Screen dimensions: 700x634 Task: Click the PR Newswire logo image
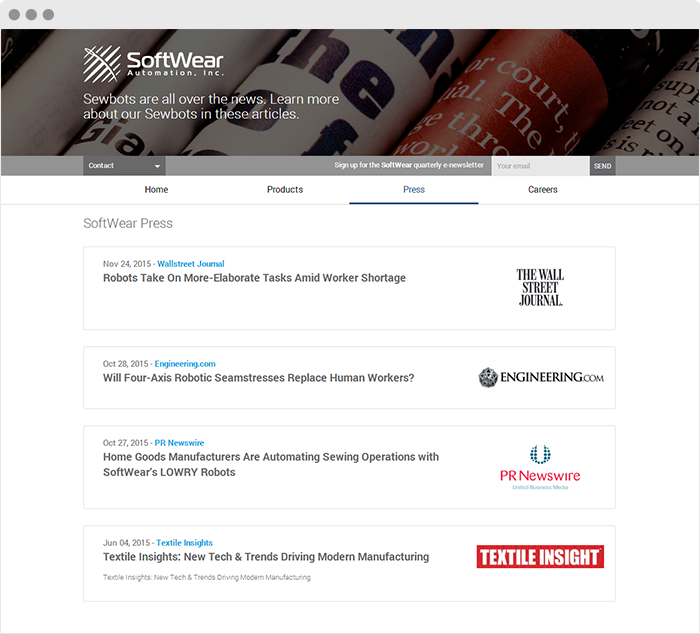pos(540,467)
